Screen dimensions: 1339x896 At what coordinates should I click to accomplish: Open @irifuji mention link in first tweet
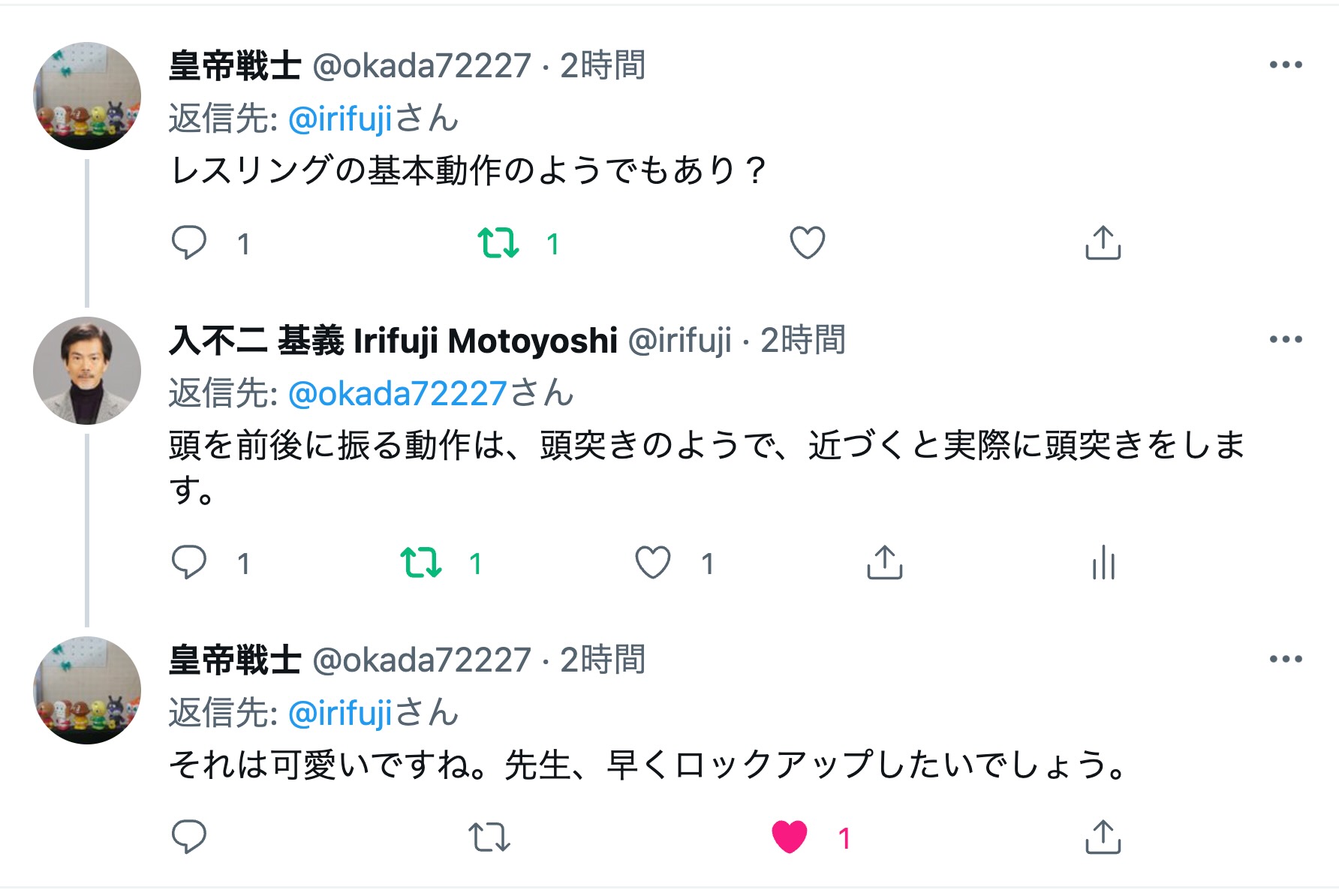click(x=340, y=119)
